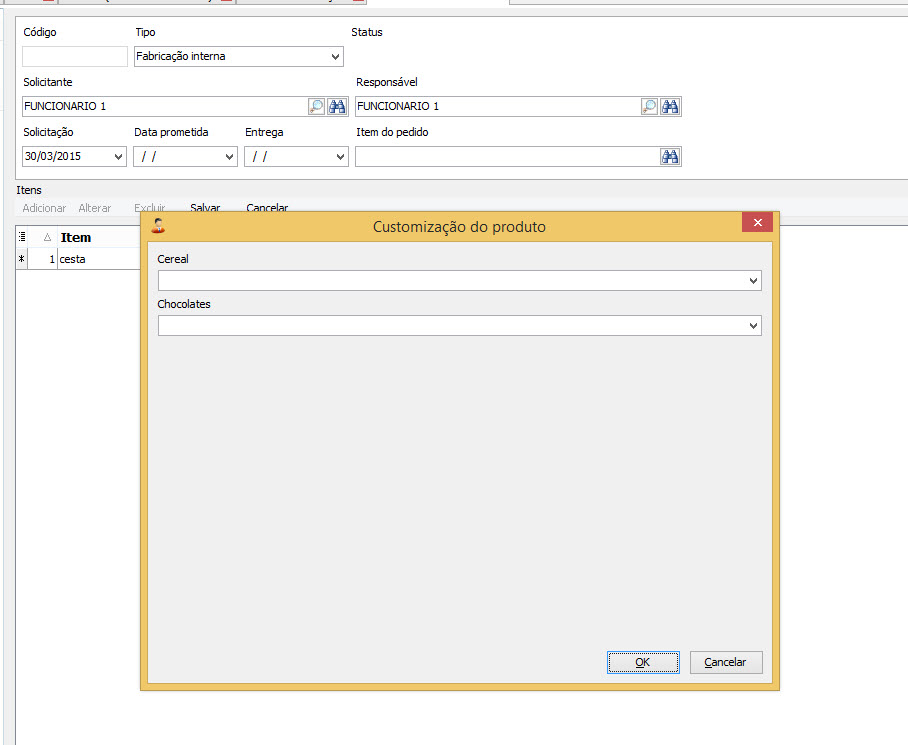Open the Tipo dropdown showing Fabricação interna
The width and height of the screenshot is (908, 745).
coord(335,57)
